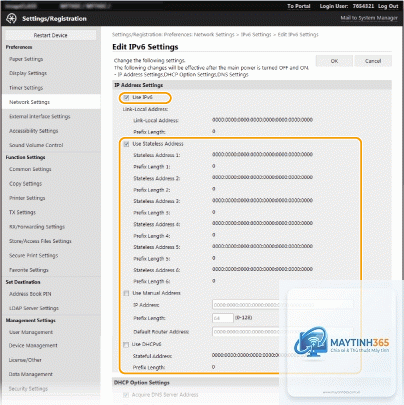
Task: Open Printer Settings in sidebar
Action: click(27, 198)
